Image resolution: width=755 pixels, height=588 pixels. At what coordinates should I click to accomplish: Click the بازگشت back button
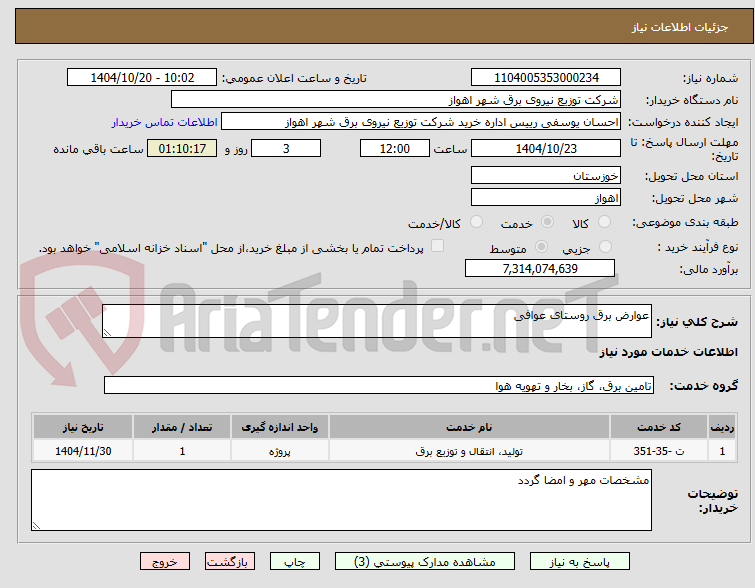230,562
